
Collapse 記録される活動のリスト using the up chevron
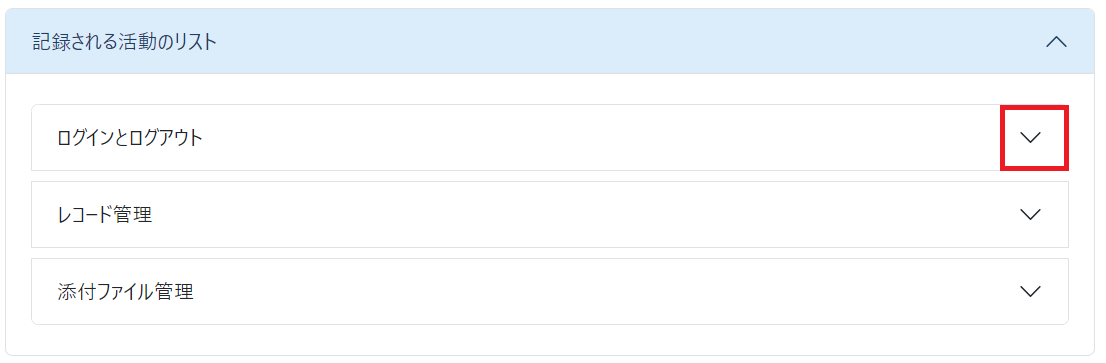point(1056,42)
